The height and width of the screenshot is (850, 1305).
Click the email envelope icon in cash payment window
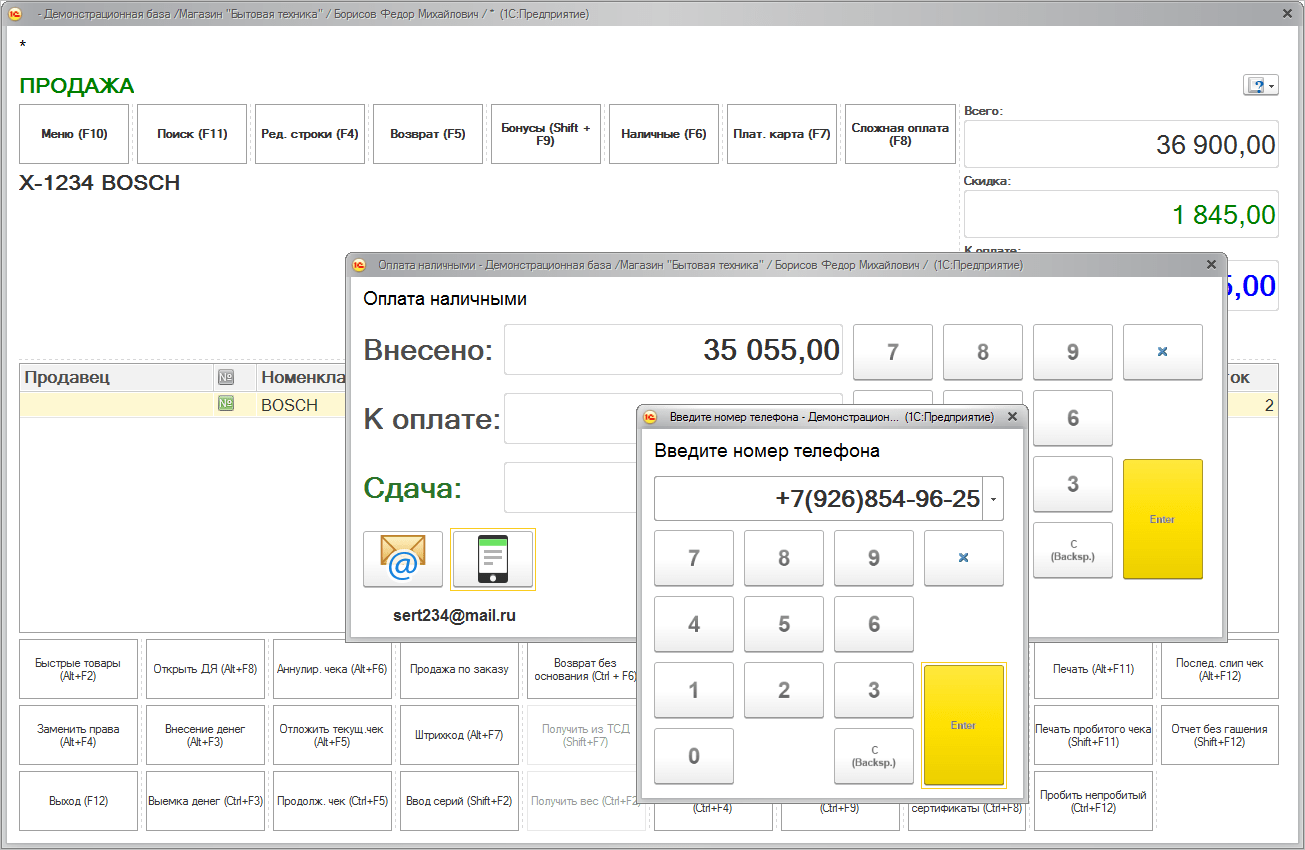point(403,560)
